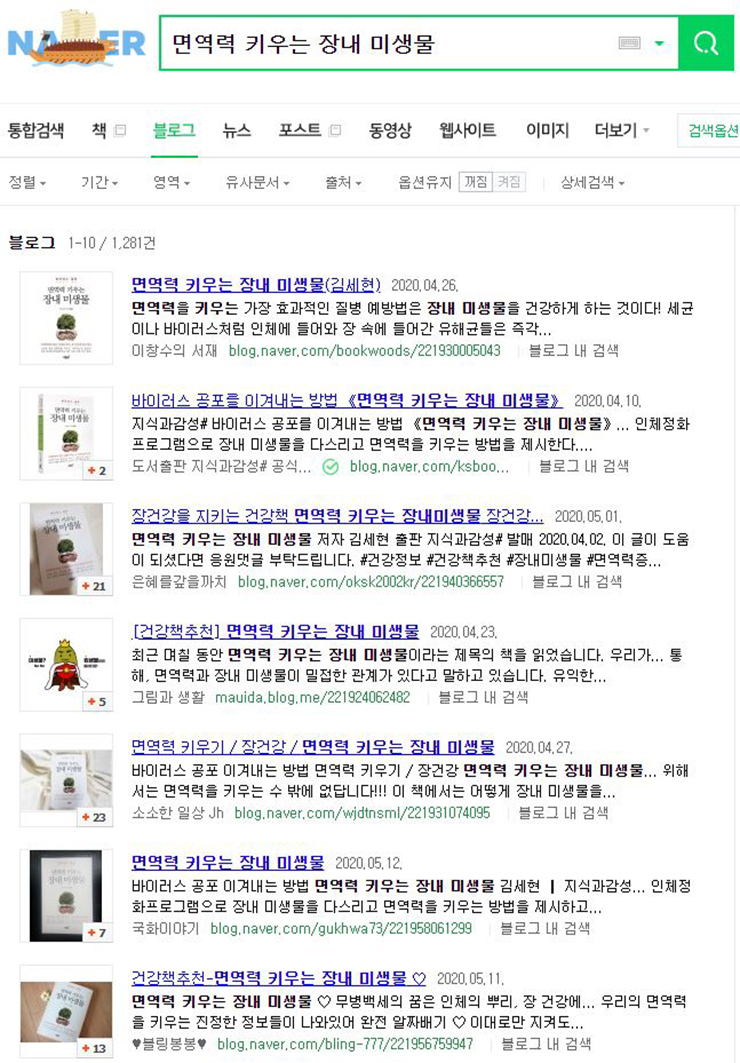The height and width of the screenshot is (1063, 740).
Task: Click the green search magnifier button
Action: click(x=706, y=43)
